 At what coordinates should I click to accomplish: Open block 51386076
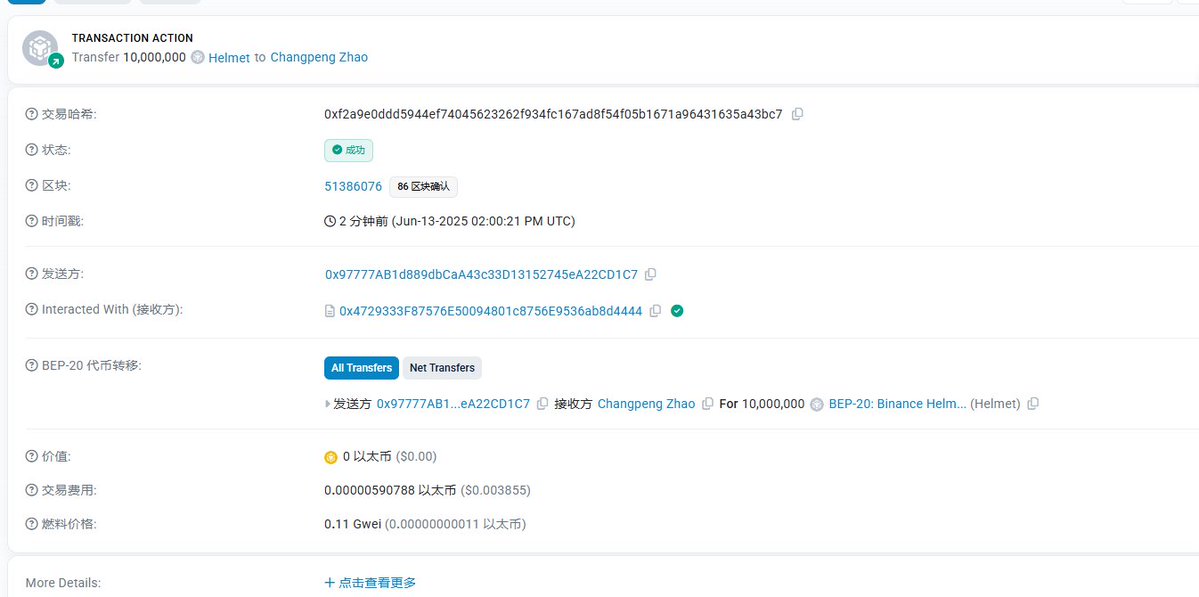[353, 187]
